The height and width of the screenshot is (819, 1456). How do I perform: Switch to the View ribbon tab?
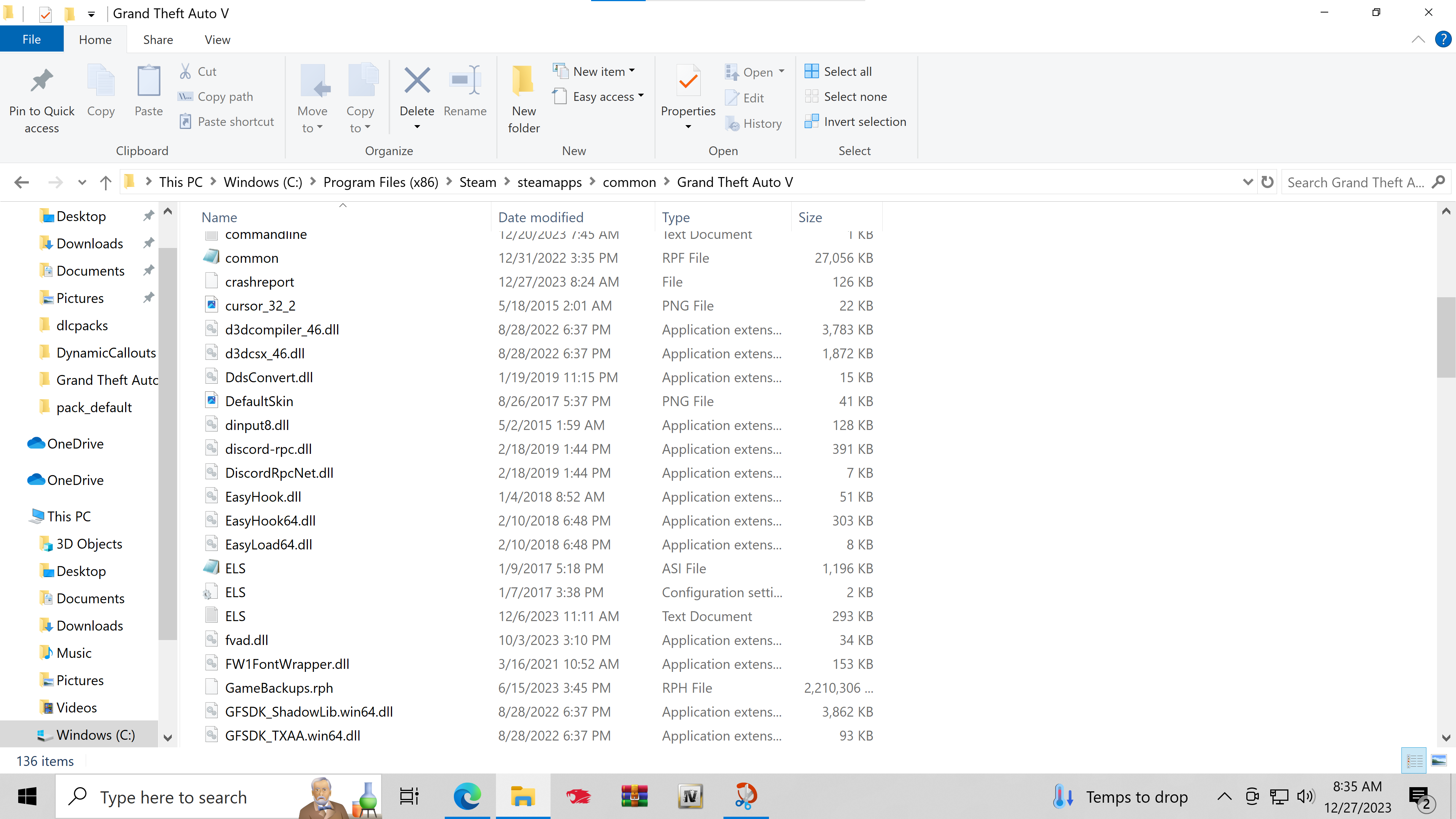[217, 39]
